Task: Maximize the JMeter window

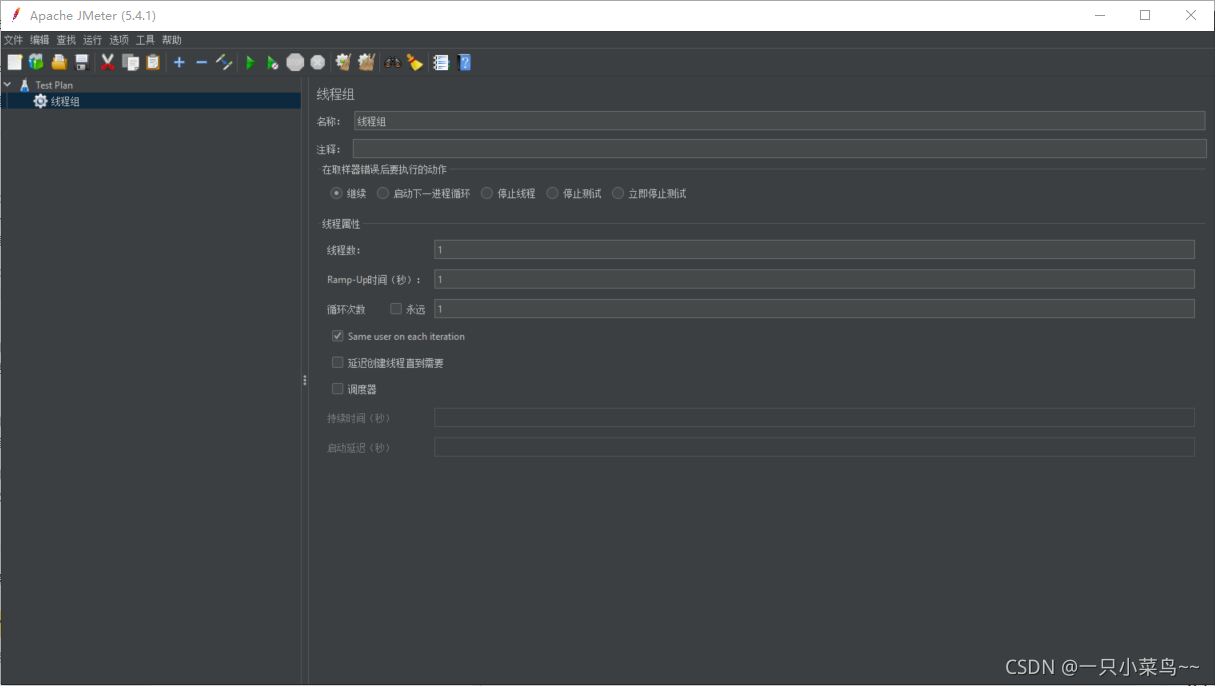Action: coord(1145,15)
